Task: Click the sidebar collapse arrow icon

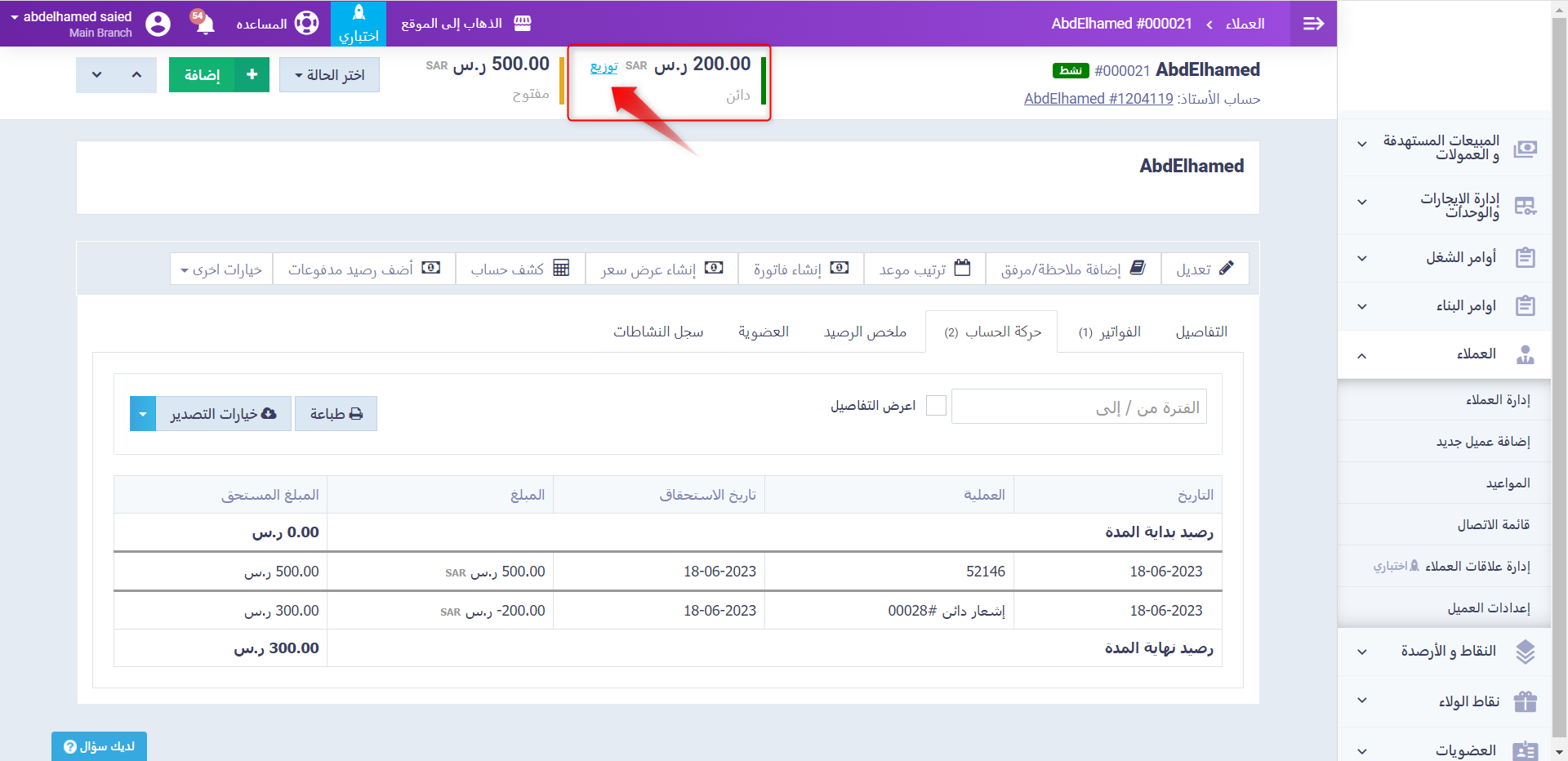Action: [1313, 24]
